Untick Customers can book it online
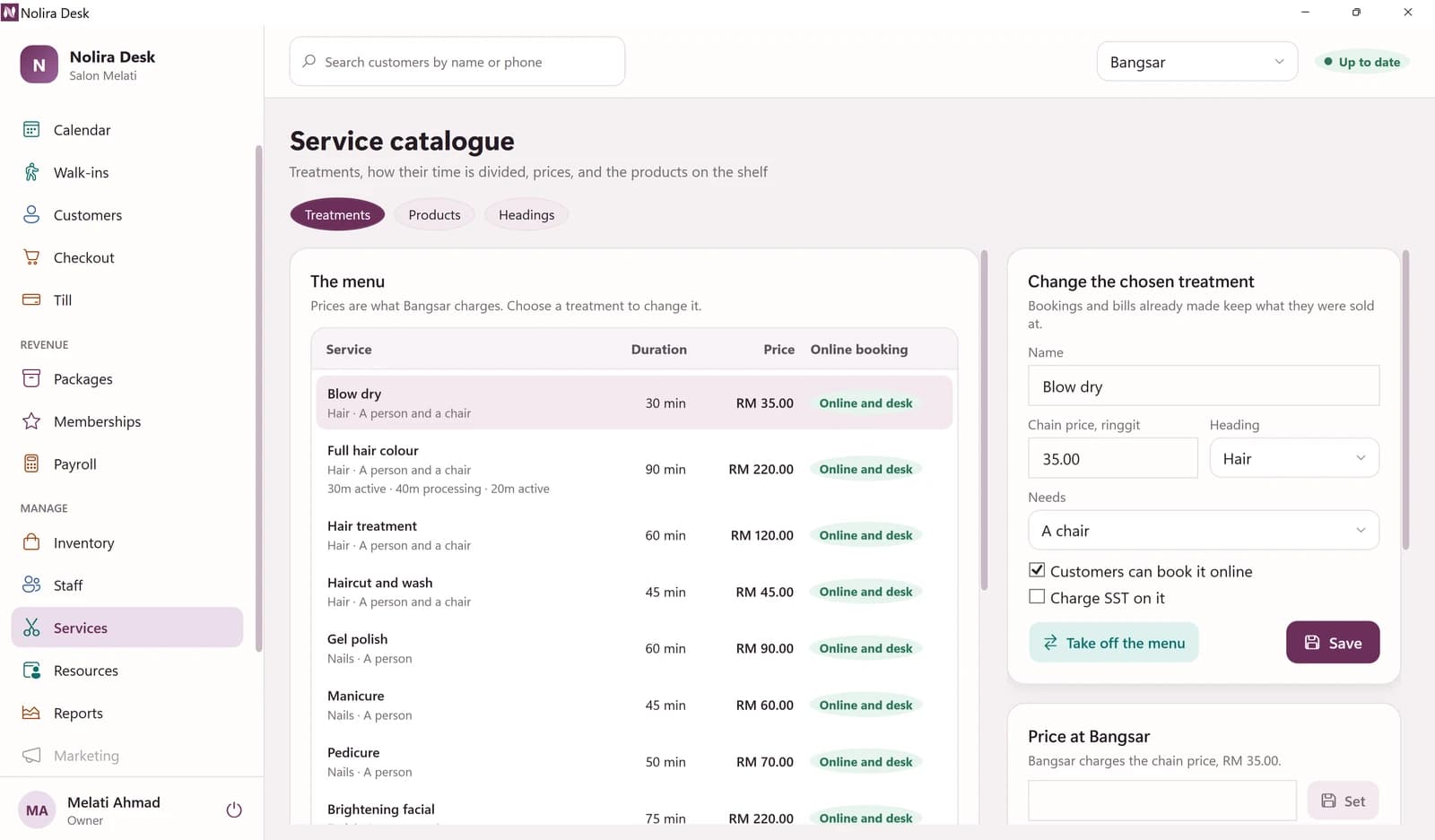Image resolution: width=1435 pixels, height=840 pixels. (1037, 570)
